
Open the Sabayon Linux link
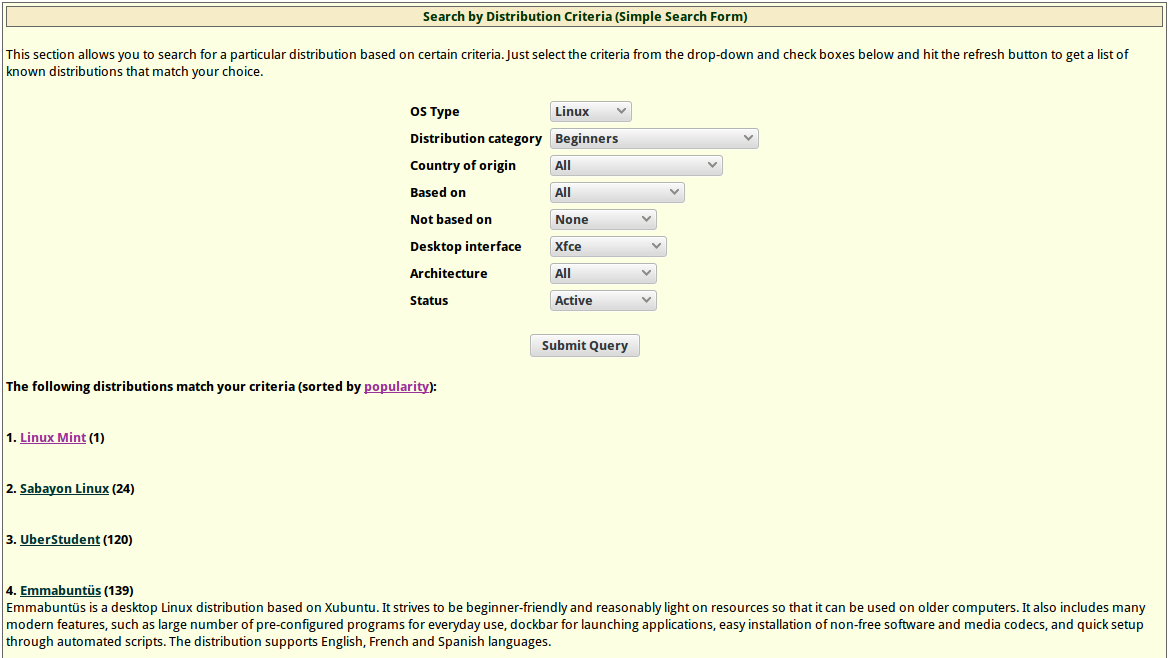tap(64, 489)
